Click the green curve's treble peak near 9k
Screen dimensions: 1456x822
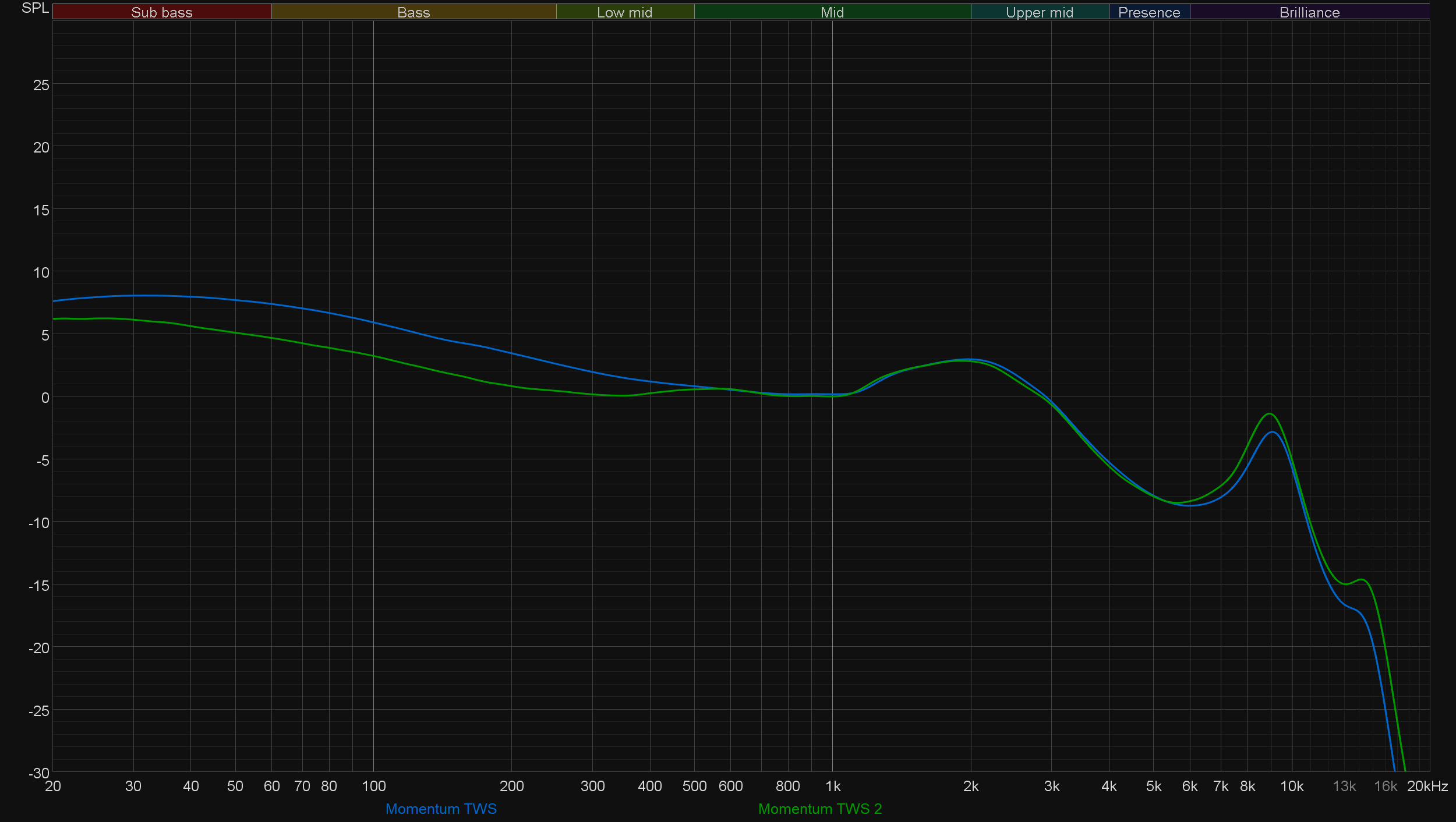[1269, 414]
